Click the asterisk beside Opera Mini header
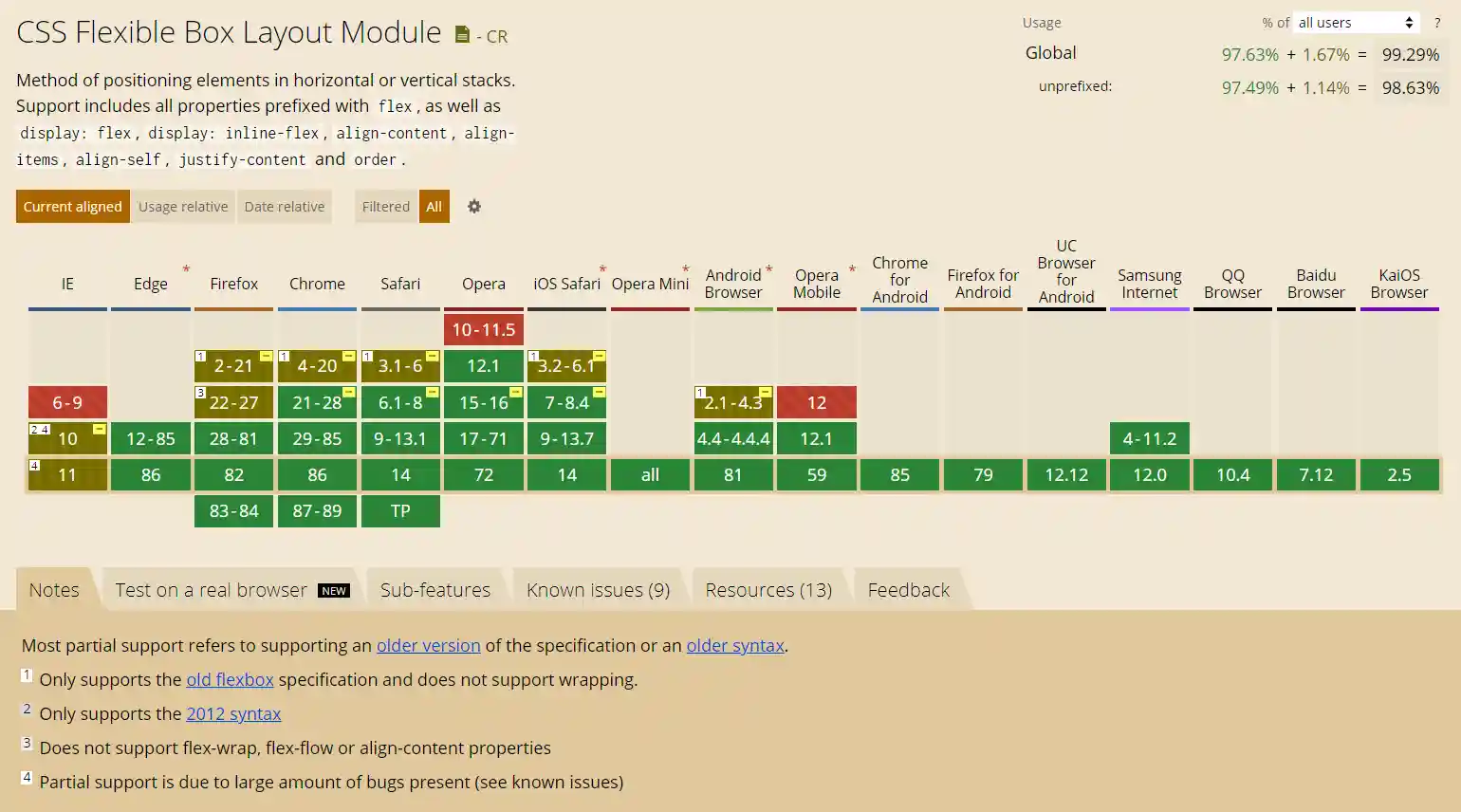Viewport: 1461px width, 812px height. coord(685,269)
